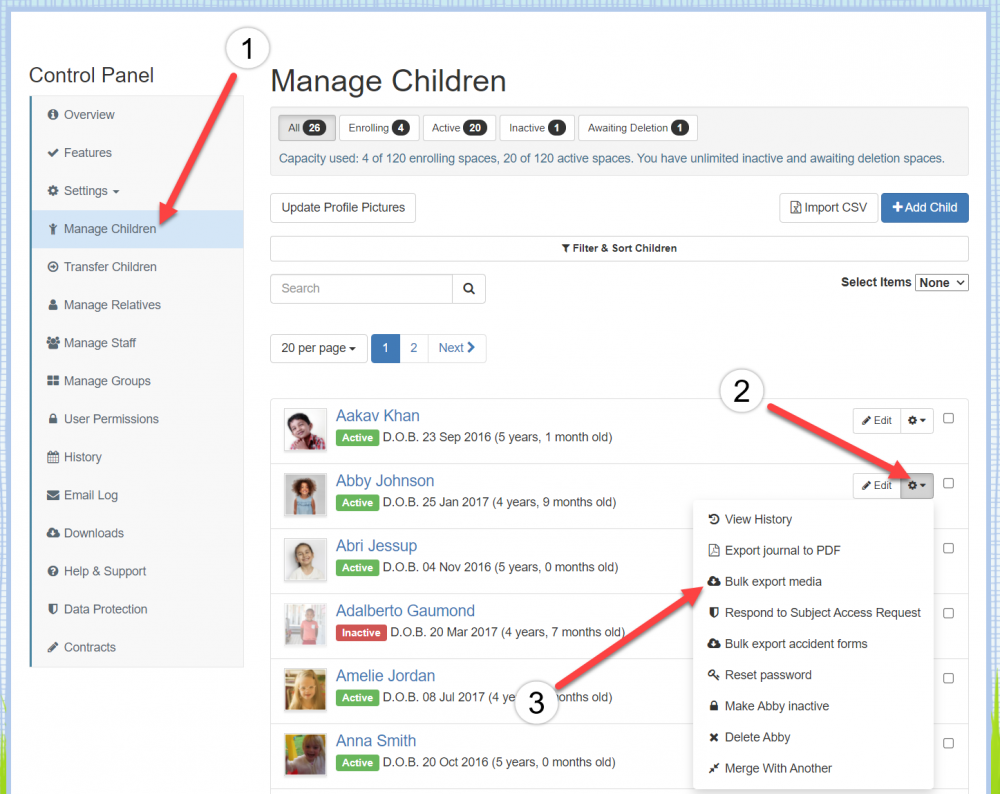Choose Delete Abby menu item
1000x794 pixels.
pos(813,738)
